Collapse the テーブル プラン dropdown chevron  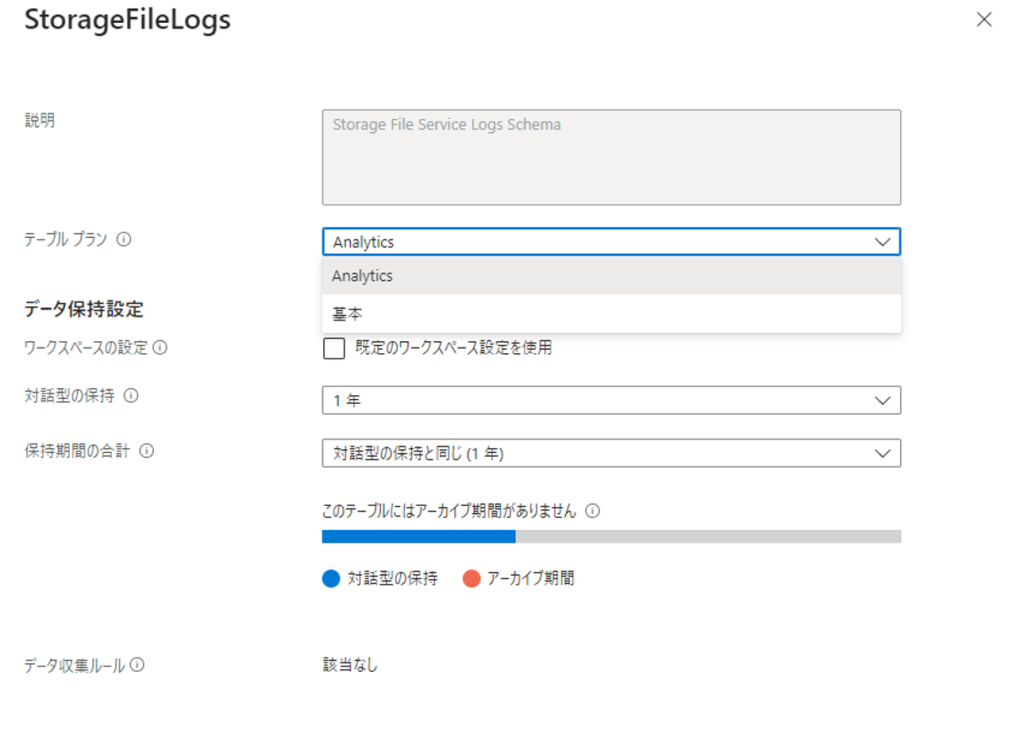click(882, 242)
